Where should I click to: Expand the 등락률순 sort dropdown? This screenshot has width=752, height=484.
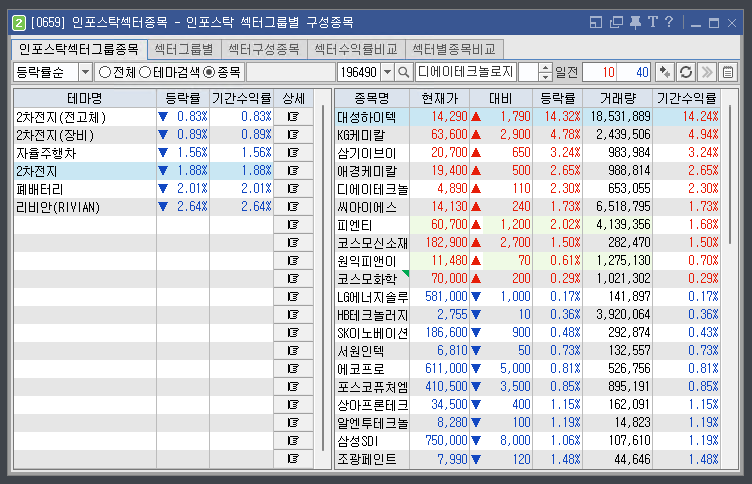85,72
